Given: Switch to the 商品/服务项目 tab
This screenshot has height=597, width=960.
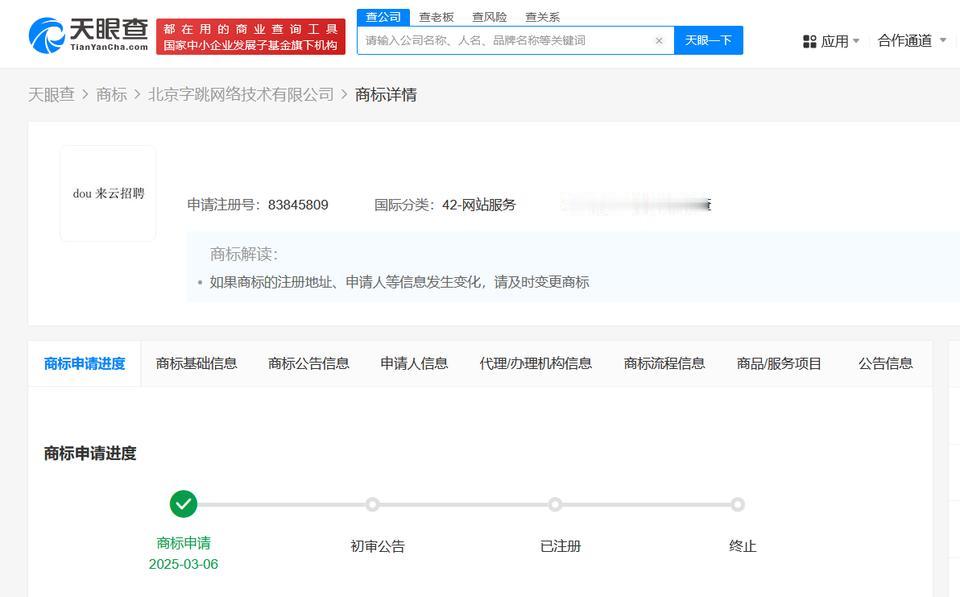Looking at the screenshot, I should [779, 364].
